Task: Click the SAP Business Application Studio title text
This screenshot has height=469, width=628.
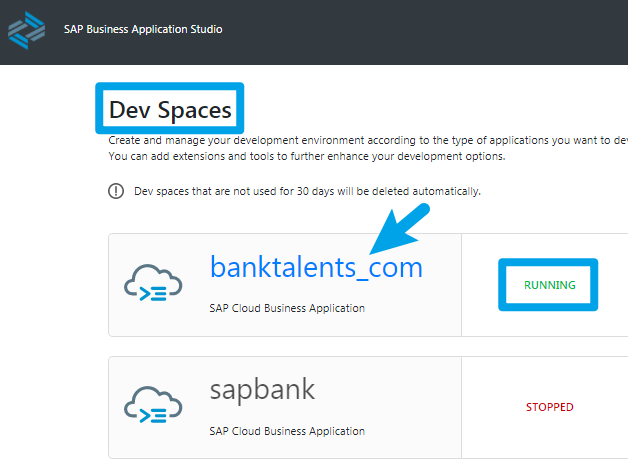Action: pos(143,29)
